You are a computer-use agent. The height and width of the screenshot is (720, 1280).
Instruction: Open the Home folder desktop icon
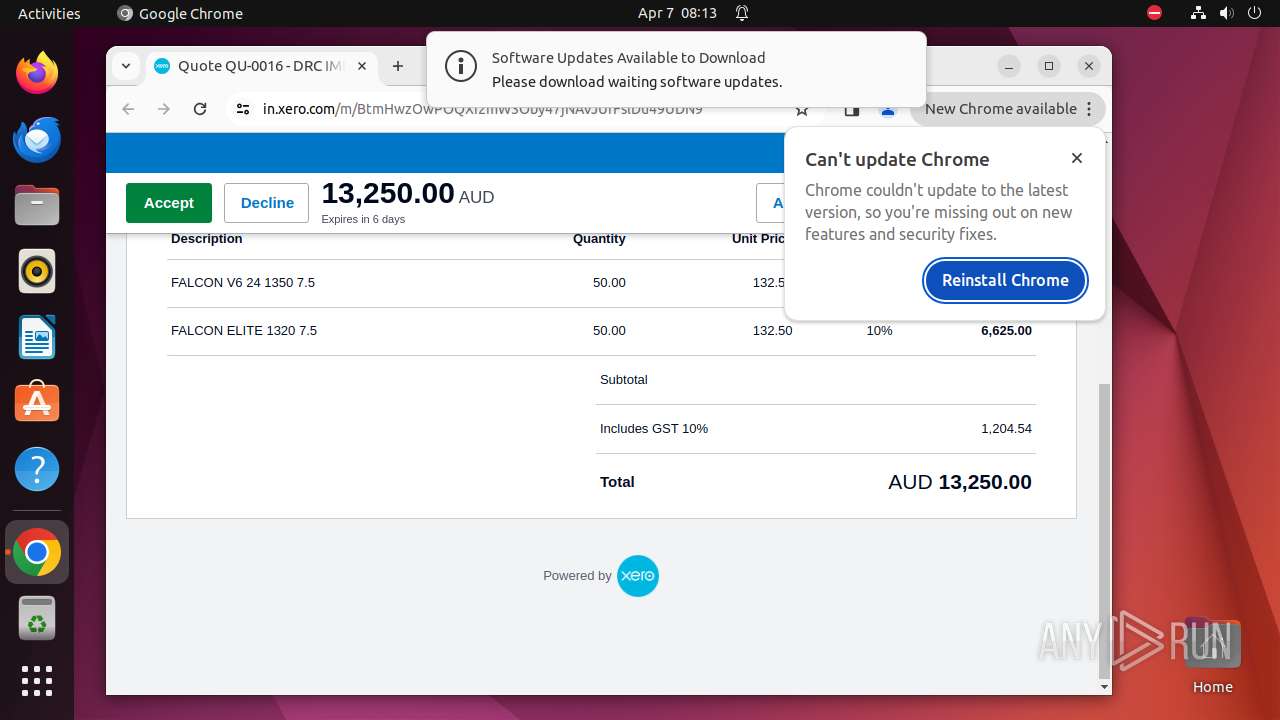click(1212, 656)
